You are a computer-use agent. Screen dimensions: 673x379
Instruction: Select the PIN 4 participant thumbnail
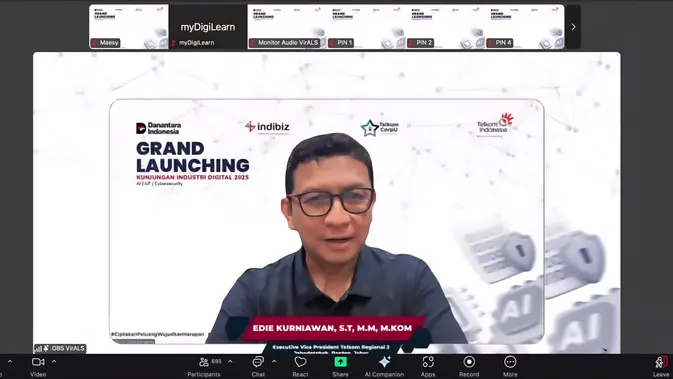pos(525,27)
